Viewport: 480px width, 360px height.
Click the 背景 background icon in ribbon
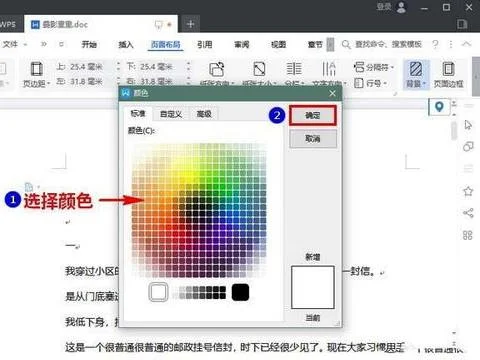click(x=415, y=69)
